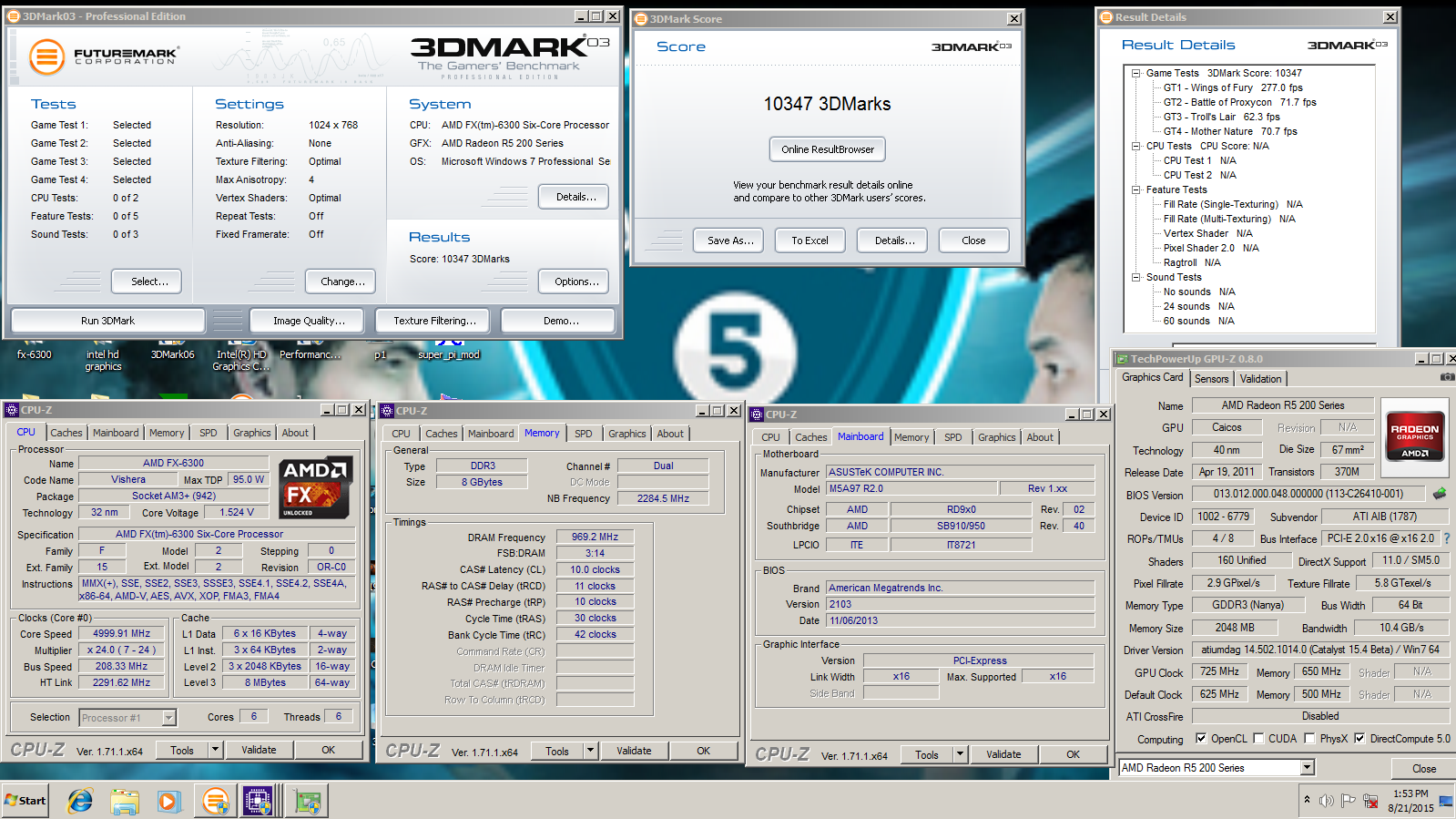The width and height of the screenshot is (1456, 819).
Task: Take GPU-Z screenshot with camera icon
Action: point(1447,377)
